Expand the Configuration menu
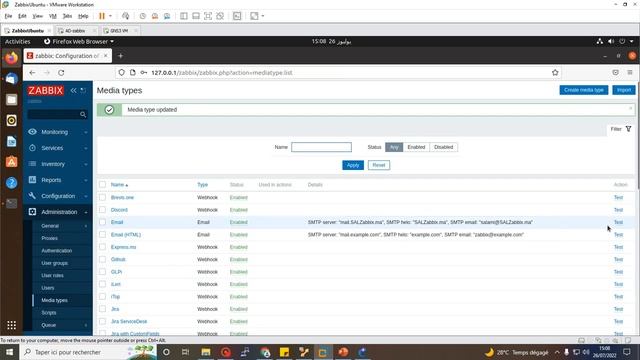The height and width of the screenshot is (360, 640). [58, 196]
